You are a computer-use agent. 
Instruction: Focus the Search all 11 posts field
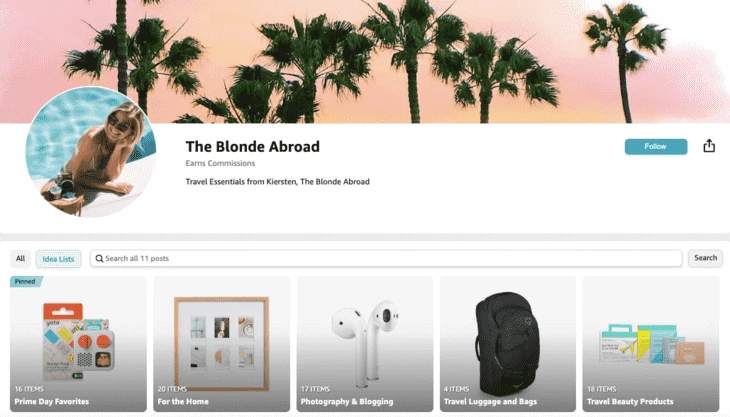386,258
